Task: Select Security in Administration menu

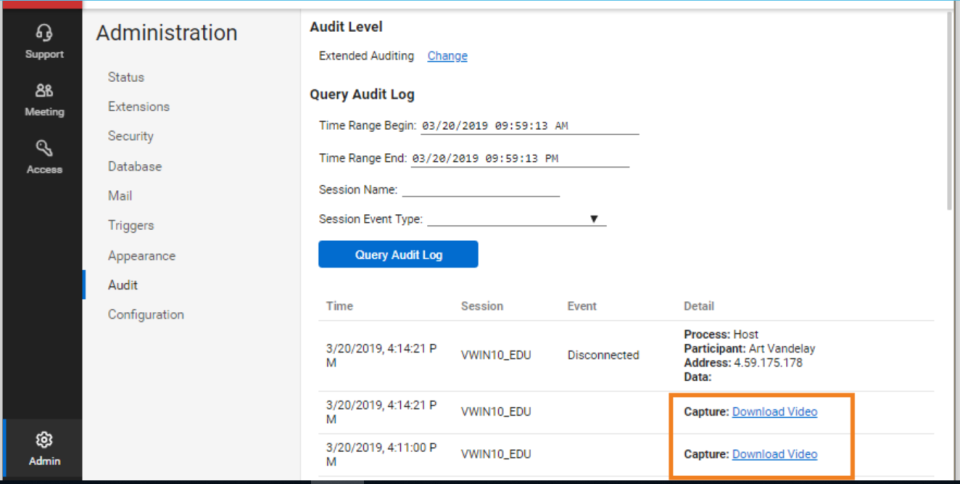Action: [x=130, y=136]
